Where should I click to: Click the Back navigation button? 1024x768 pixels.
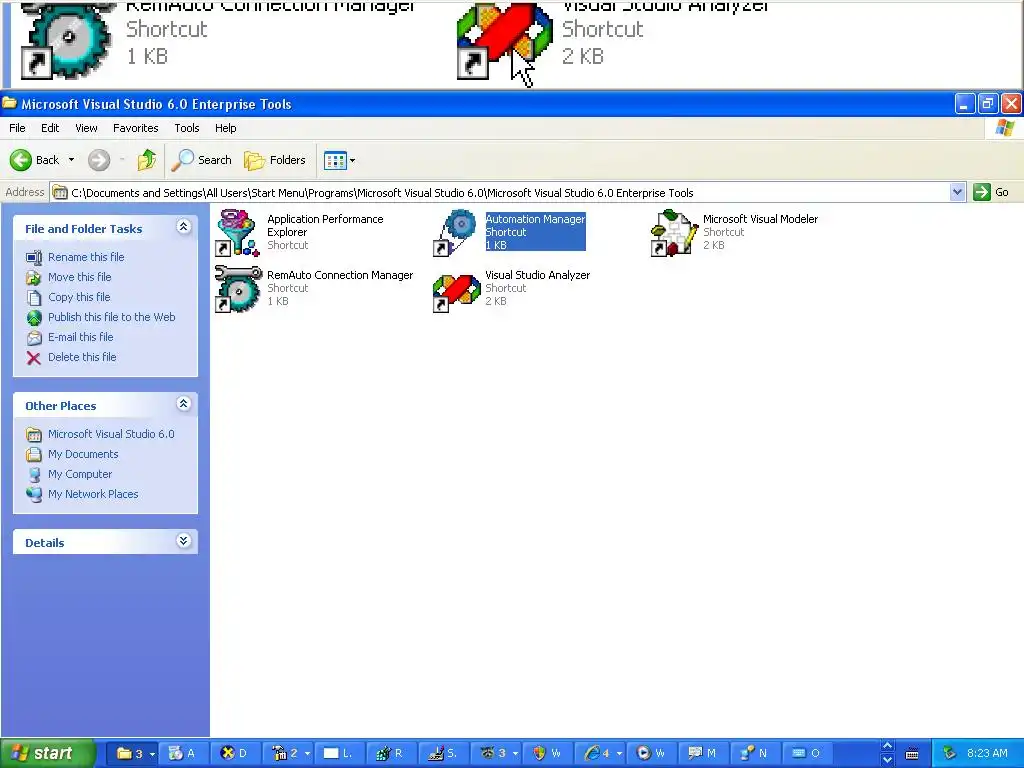[x=35, y=160]
